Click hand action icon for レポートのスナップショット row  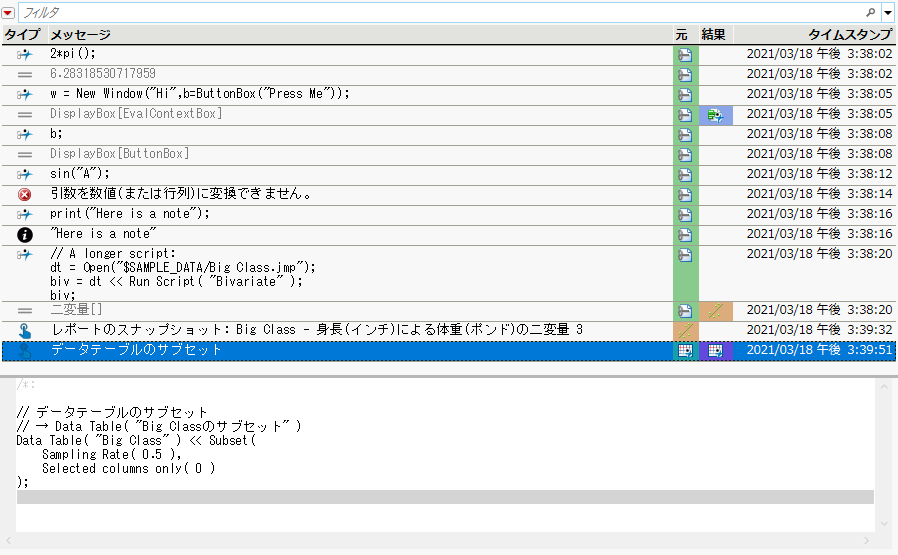pos(25,331)
